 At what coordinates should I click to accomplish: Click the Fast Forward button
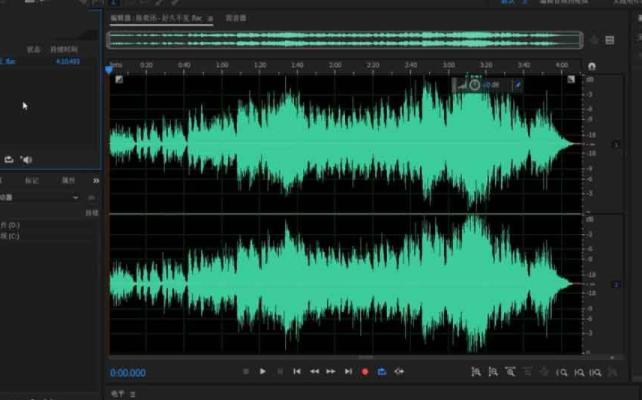point(331,372)
